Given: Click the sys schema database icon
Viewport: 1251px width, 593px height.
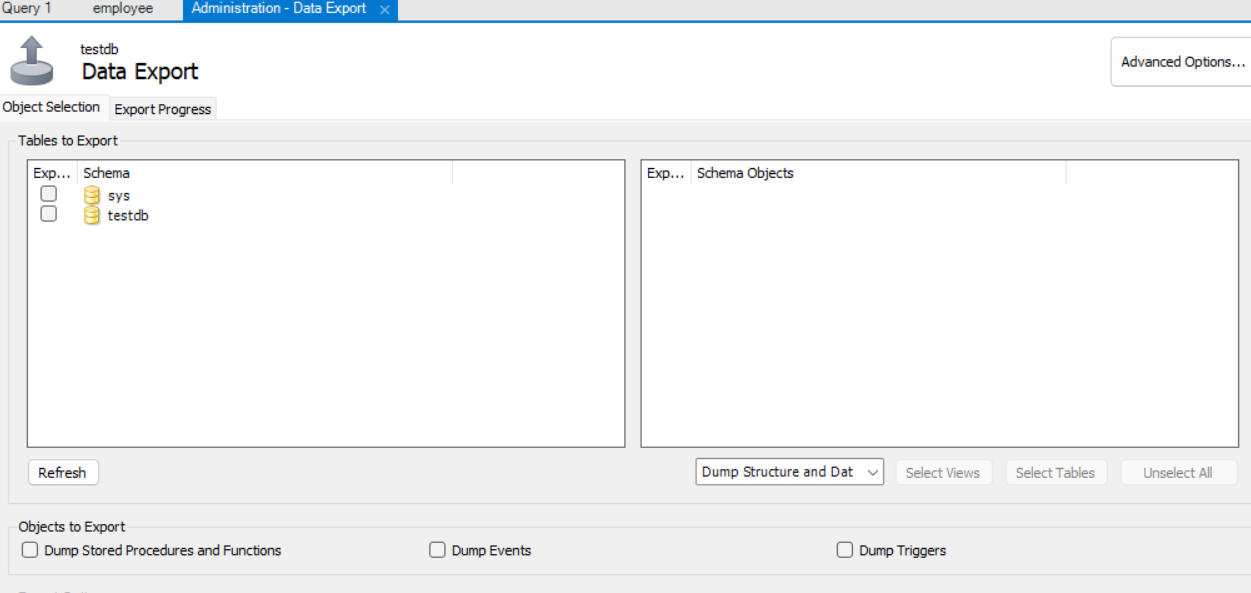Looking at the screenshot, I should click(x=92, y=196).
